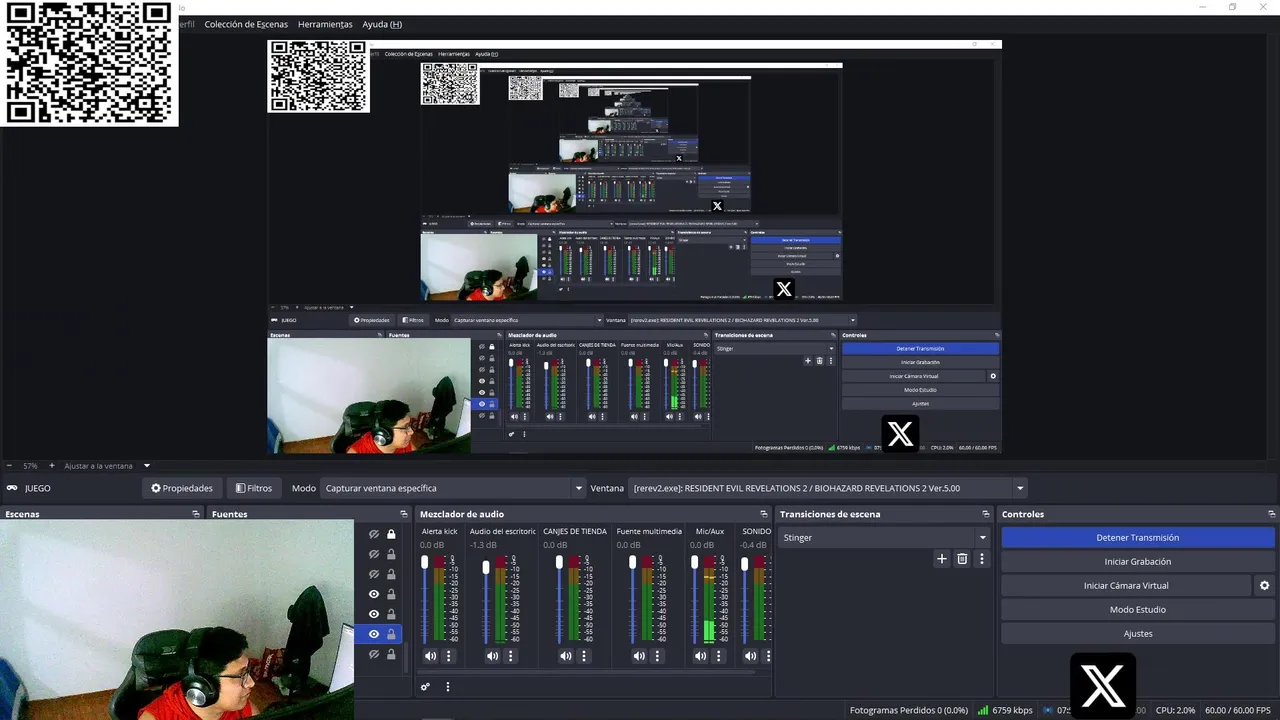The height and width of the screenshot is (720, 1280).
Task: Open Alerta kick channel options menu
Action: (x=449, y=656)
